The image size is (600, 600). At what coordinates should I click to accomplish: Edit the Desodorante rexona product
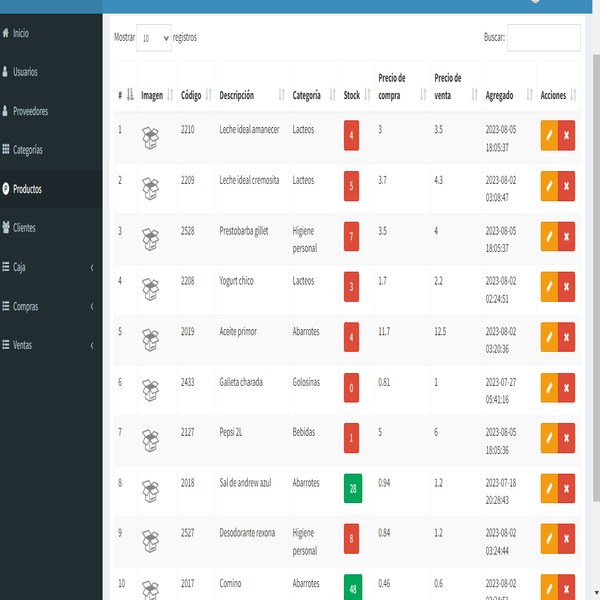[x=549, y=539]
